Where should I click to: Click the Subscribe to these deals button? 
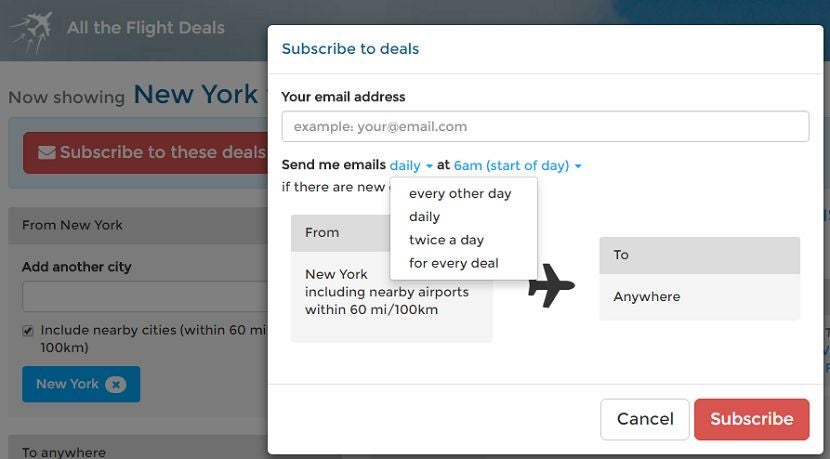tap(146, 152)
